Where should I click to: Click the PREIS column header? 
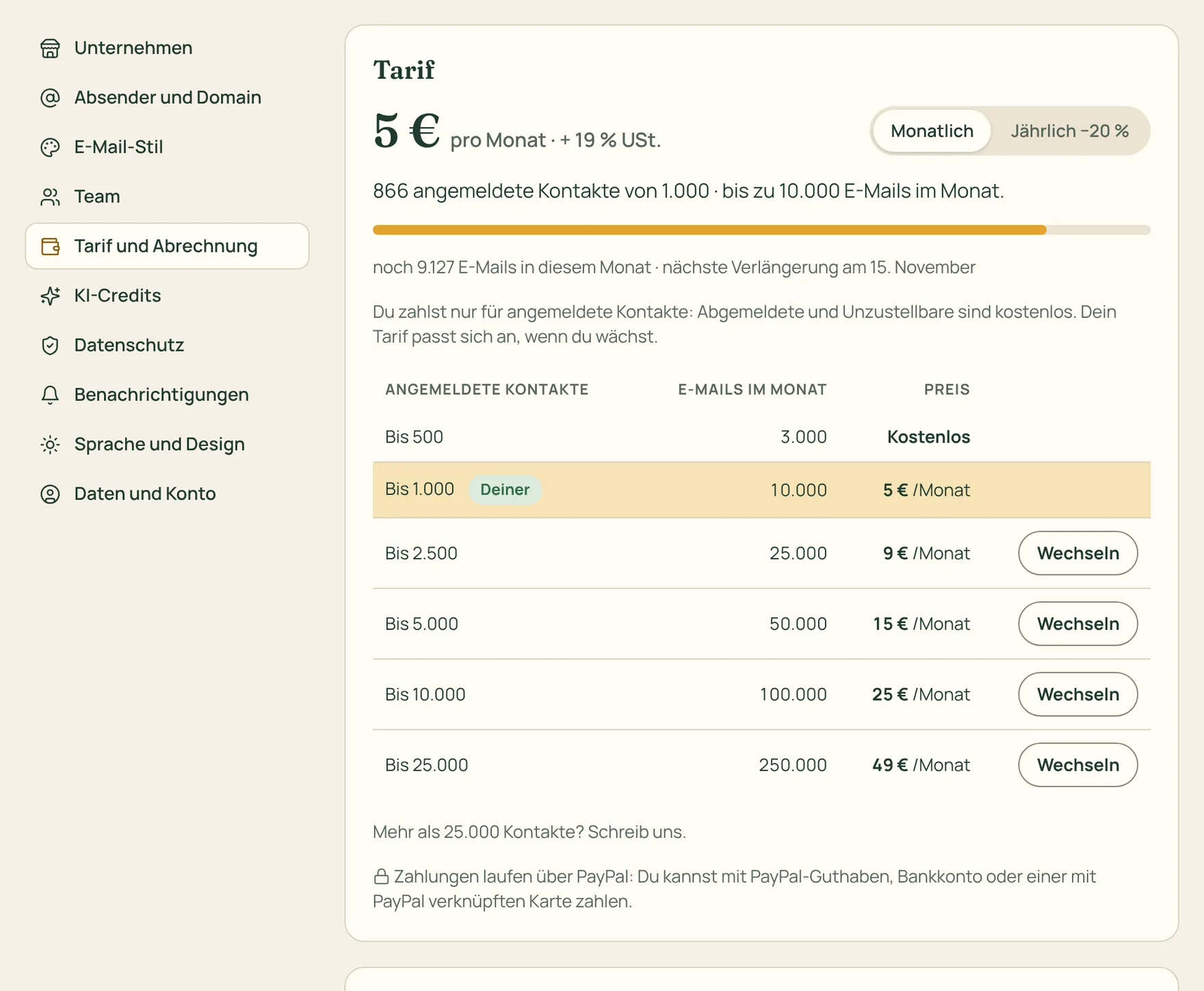(947, 390)
